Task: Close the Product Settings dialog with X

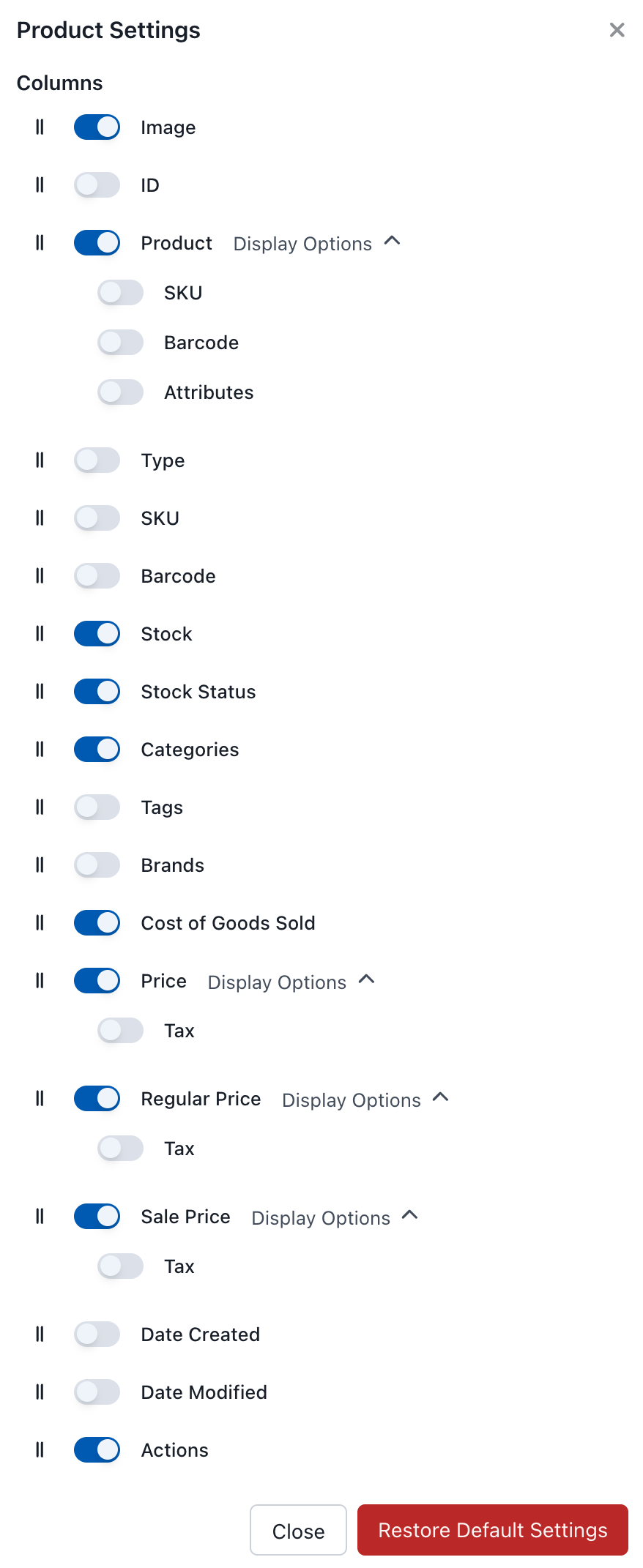Action: [x=617, y=30]
